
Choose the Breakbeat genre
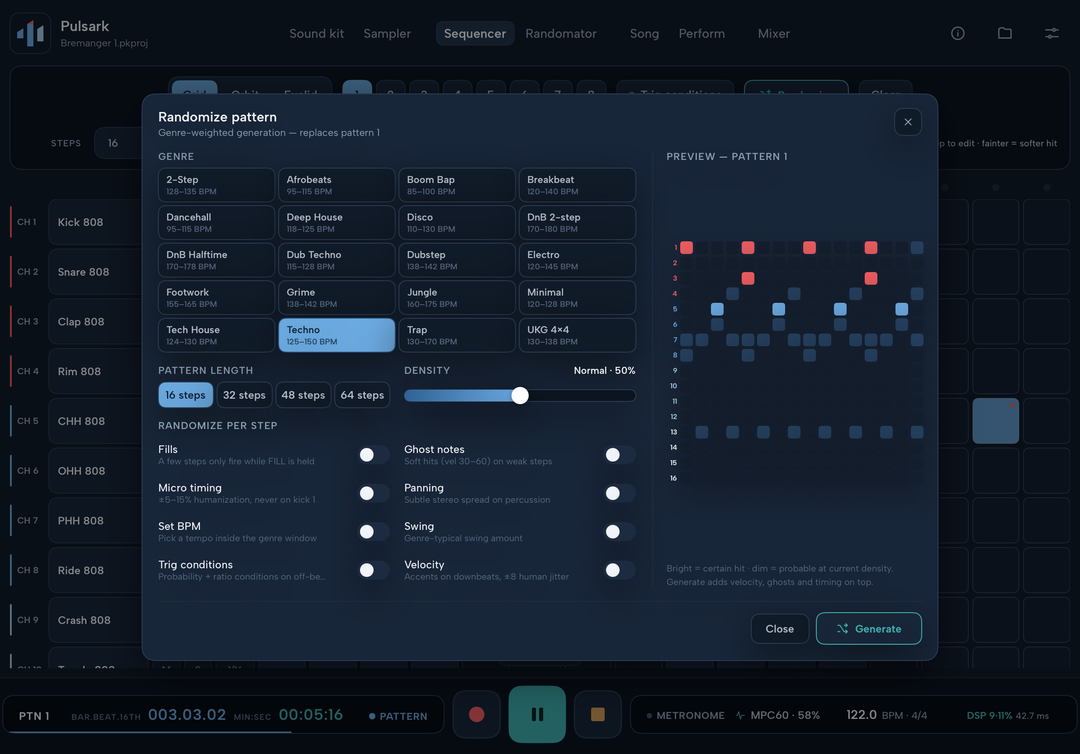[x=577, y=185]
